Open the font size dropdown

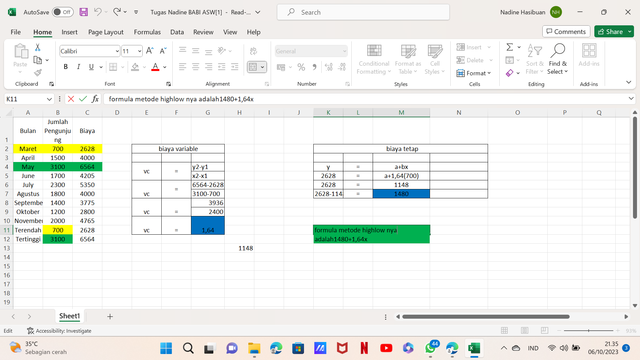pyautogui.click(x=140, y=51)
